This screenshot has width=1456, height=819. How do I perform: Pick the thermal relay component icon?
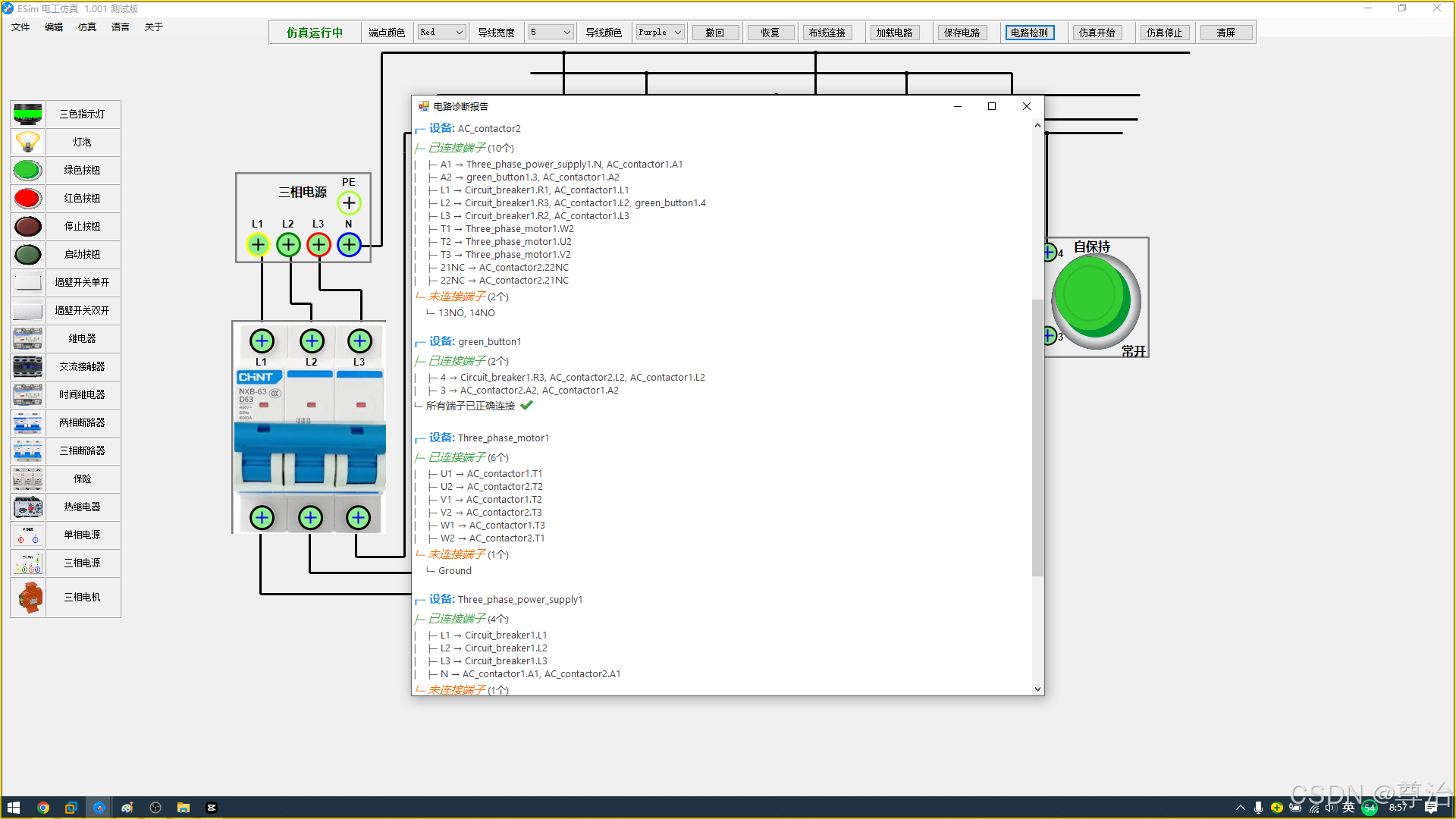tap(28, 507)
